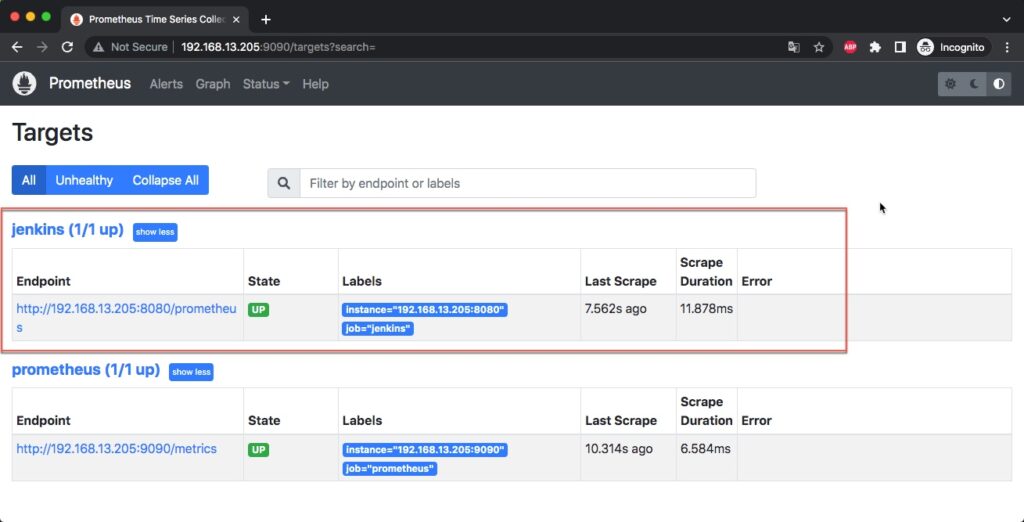Select the All targets filter button
Viewport: 1024px width, 522px height.
coord(29,180)
